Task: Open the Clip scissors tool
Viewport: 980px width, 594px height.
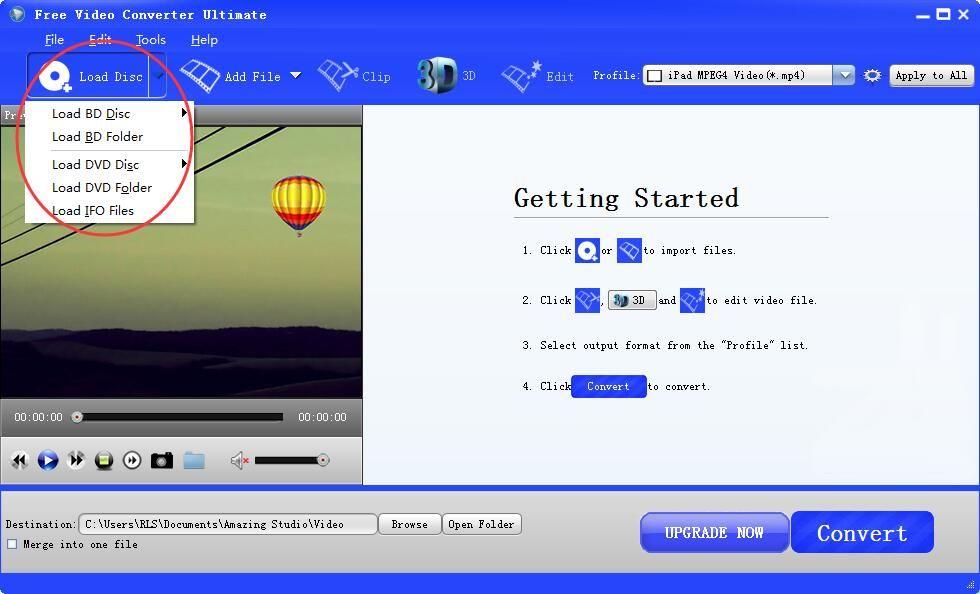Action: (x=338, y=76)
